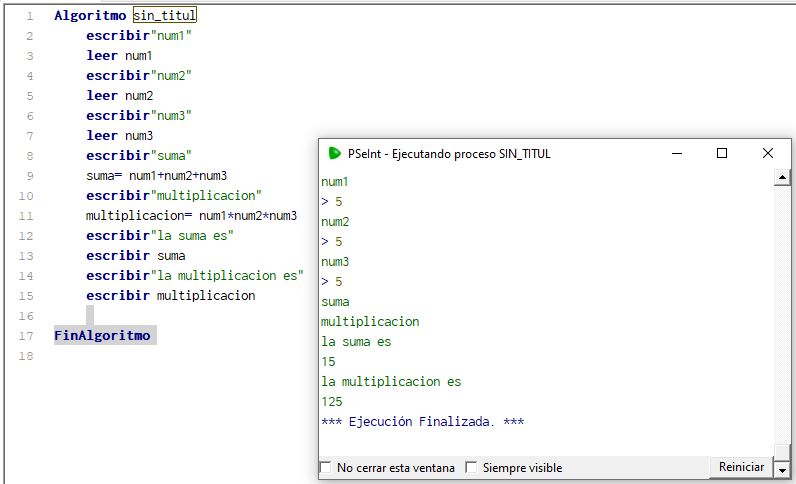Select the FinAlgoritmo keyword on line 17
796x484 pixels.
point(102,336)
